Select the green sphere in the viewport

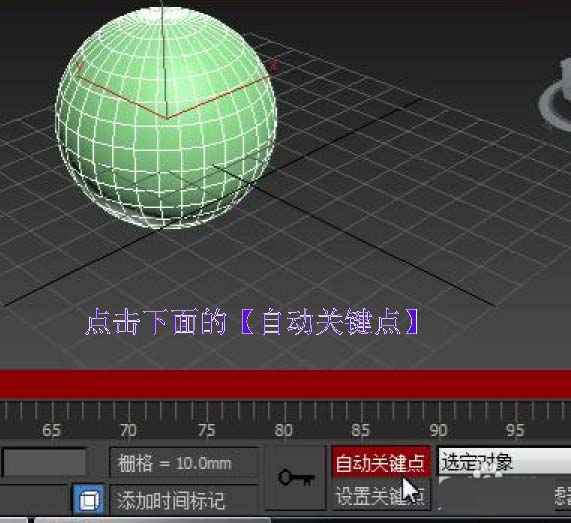tap(166, 117)
